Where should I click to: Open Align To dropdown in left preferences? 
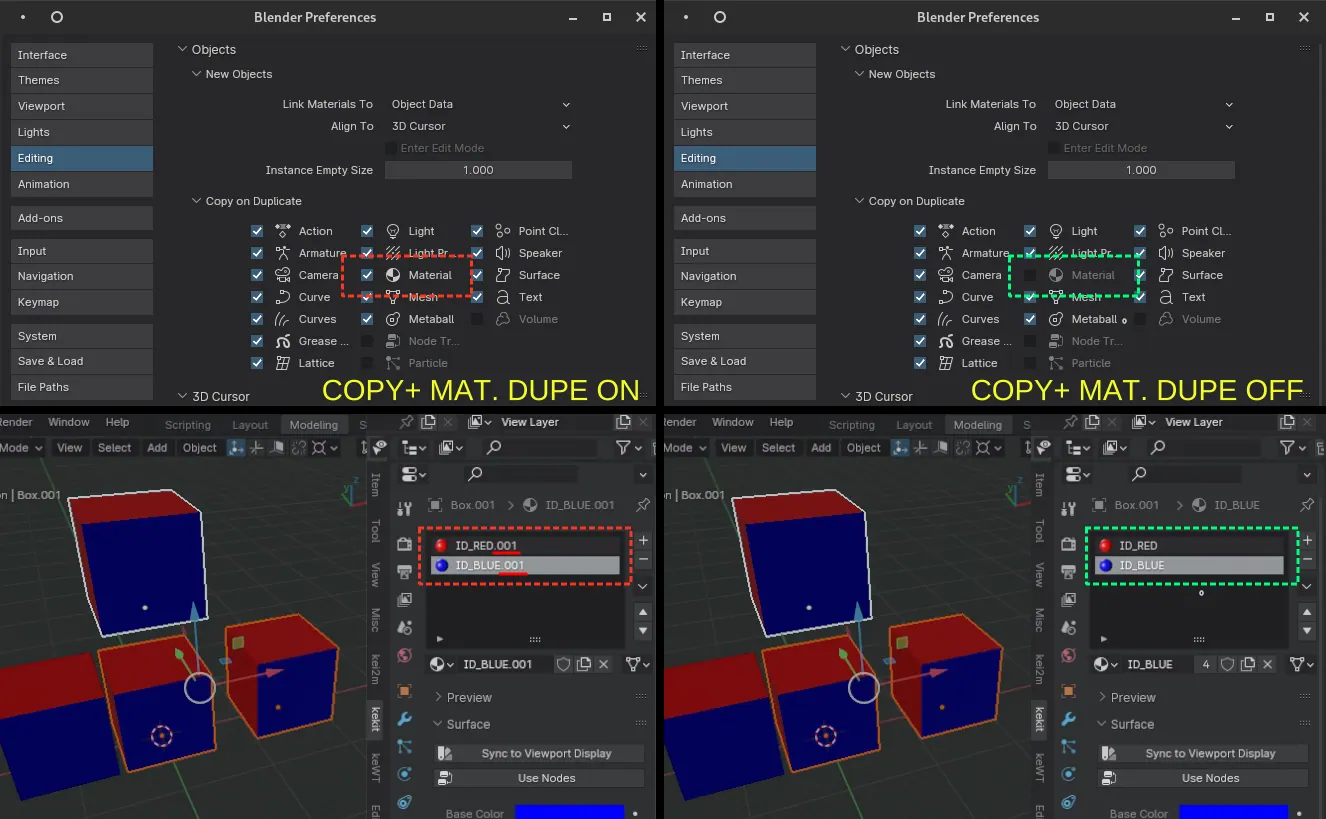point(478,126)
